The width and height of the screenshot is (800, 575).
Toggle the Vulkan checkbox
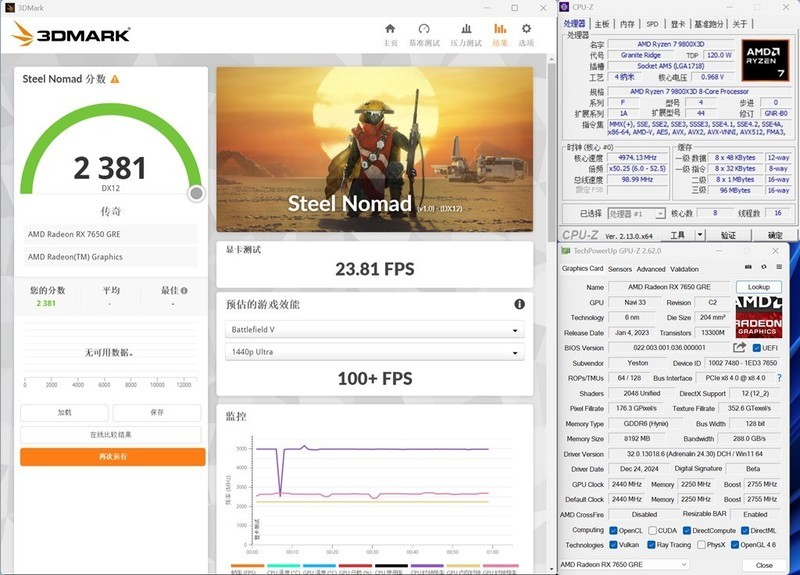[613, 545]
